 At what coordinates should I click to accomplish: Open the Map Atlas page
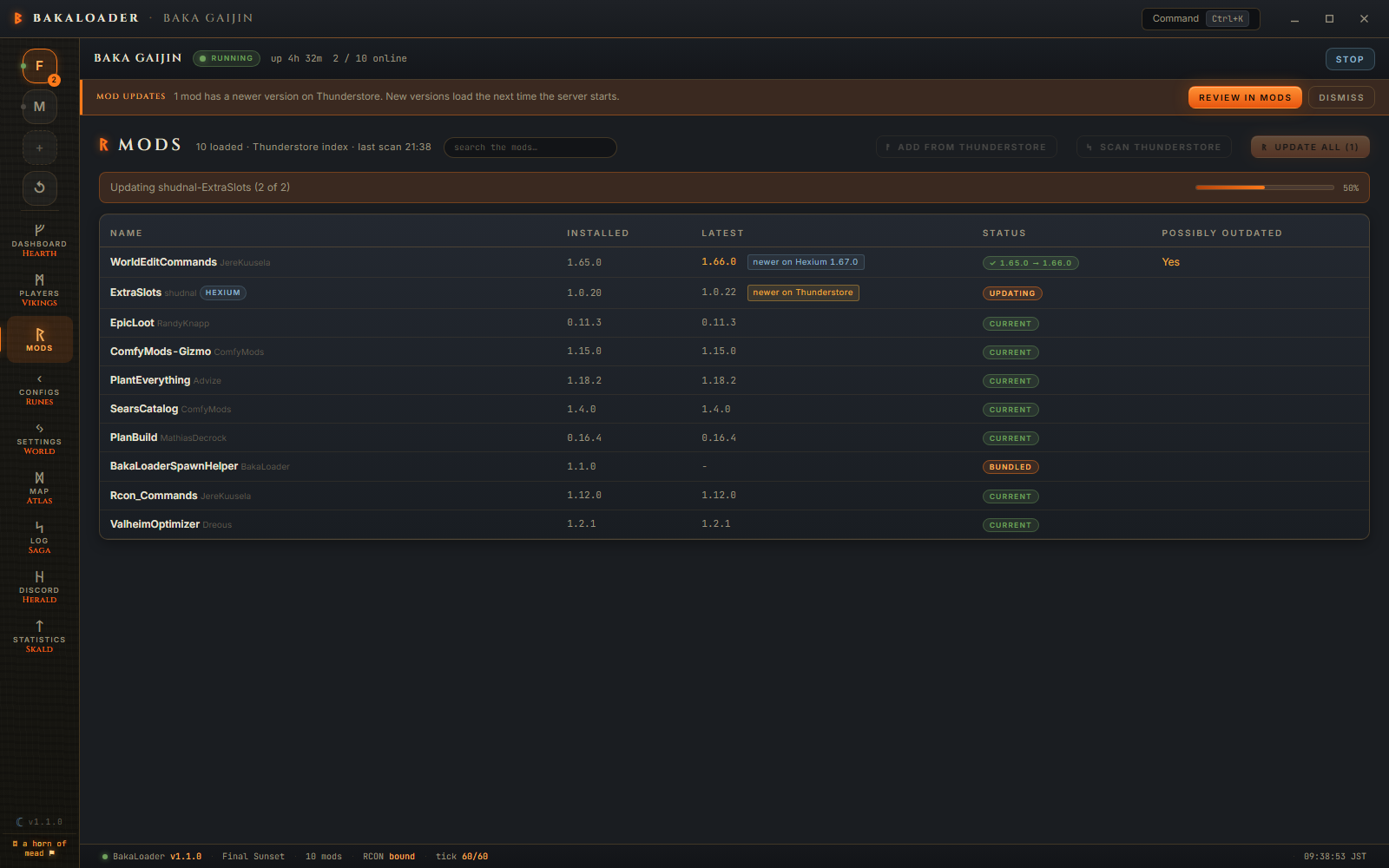click(39, 489)
